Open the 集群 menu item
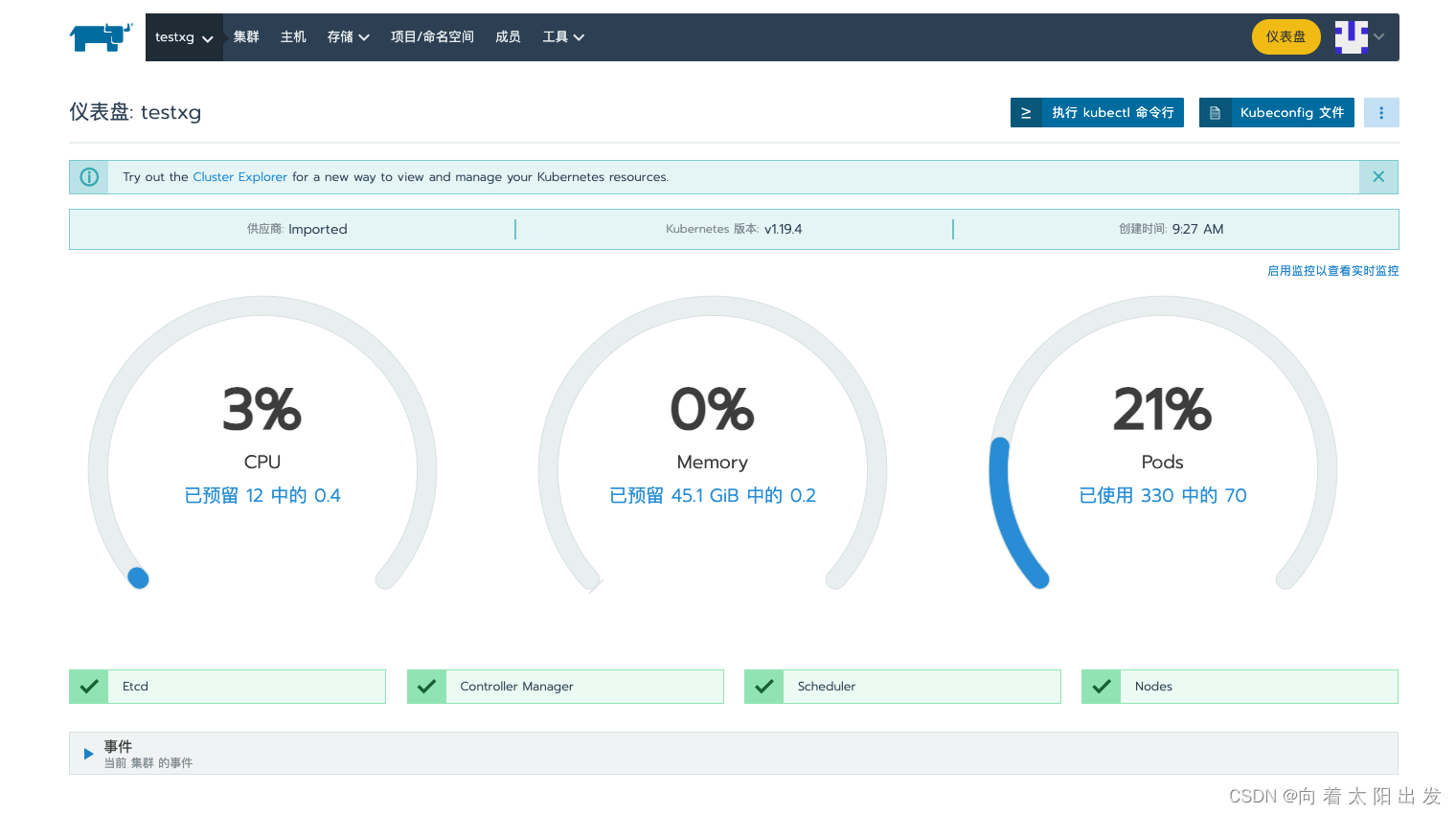This screenshot has width=1456, height=814. coord(246,37)
